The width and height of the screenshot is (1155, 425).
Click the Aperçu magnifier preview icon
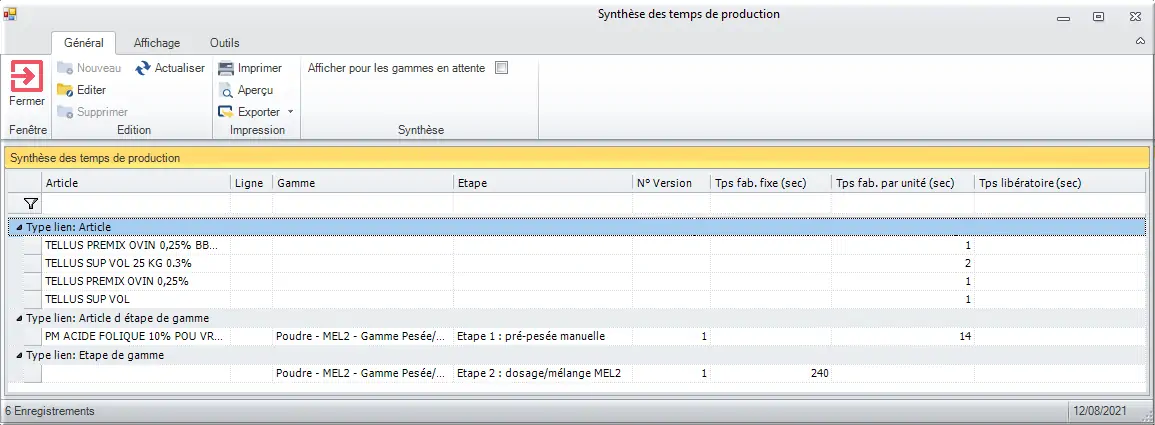227,90
